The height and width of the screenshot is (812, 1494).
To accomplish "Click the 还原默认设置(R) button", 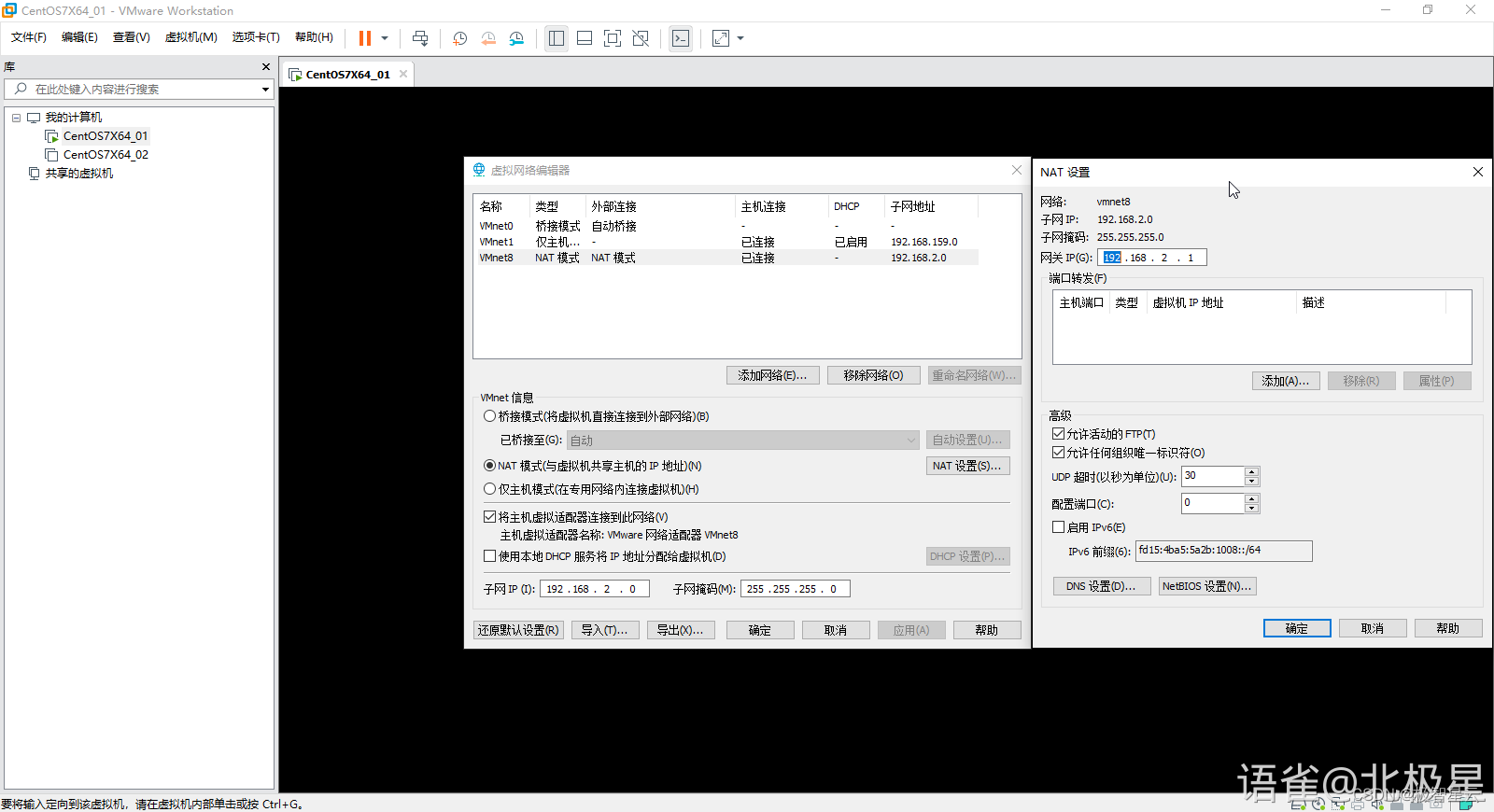I will [x=518, y=630].
